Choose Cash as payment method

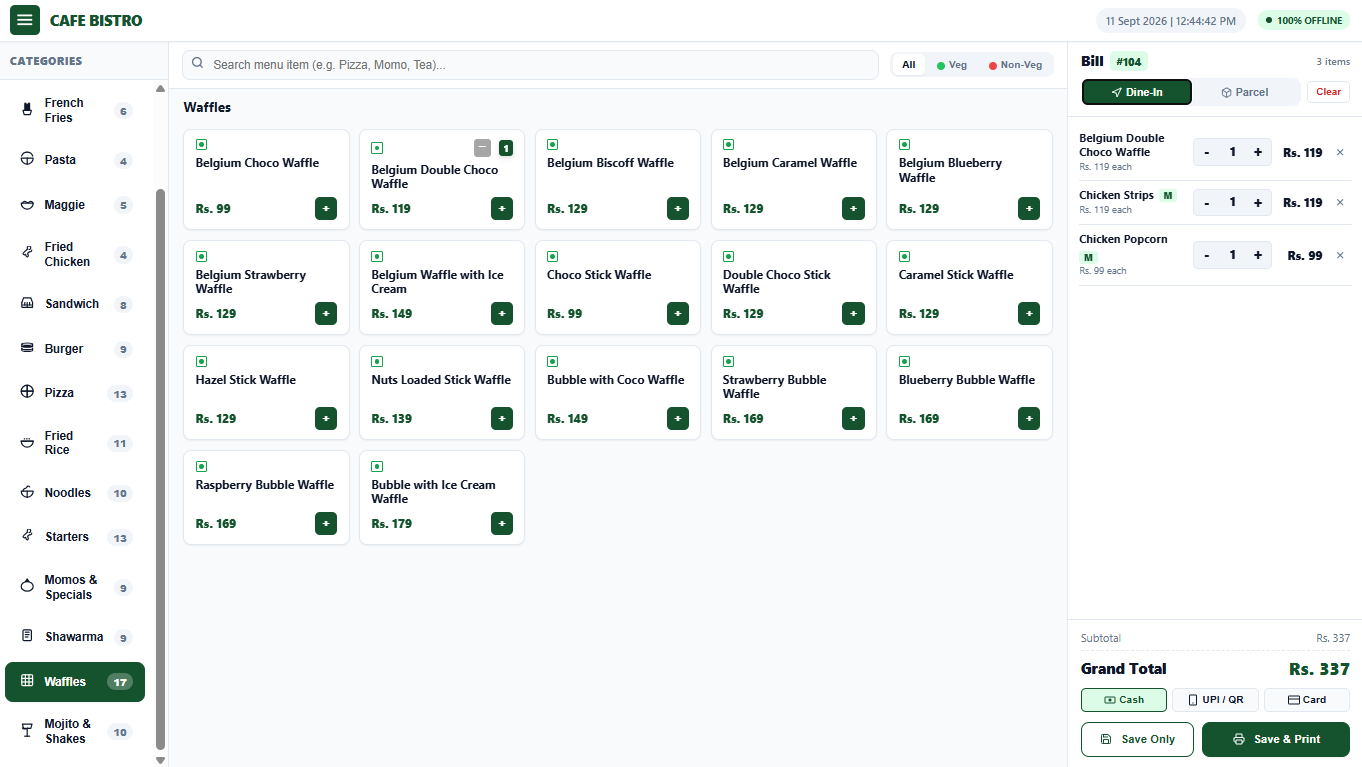[1124, 700]
